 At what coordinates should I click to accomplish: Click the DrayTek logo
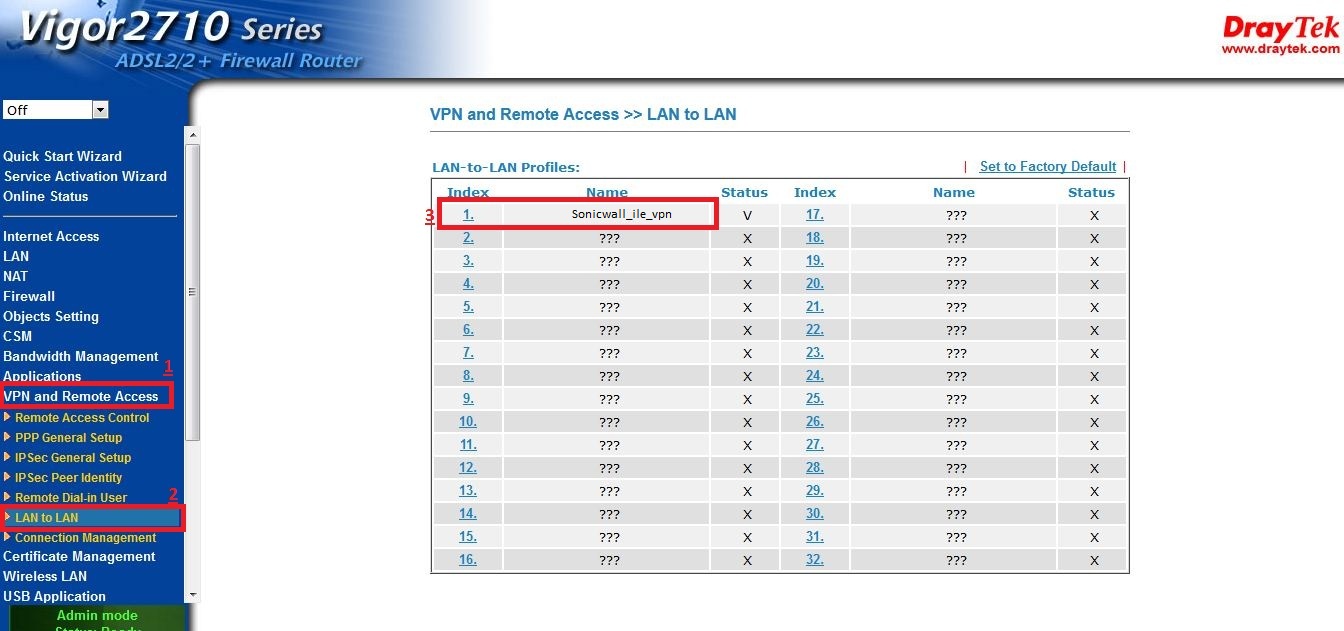(x=1280, y=36)
